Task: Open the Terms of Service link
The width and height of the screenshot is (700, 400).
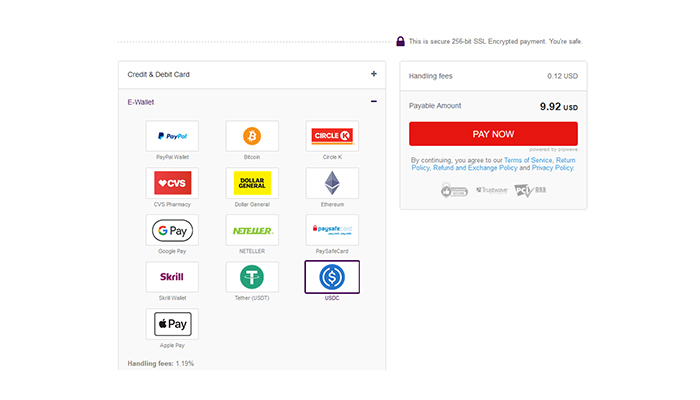Action: [x=528, y=160]
